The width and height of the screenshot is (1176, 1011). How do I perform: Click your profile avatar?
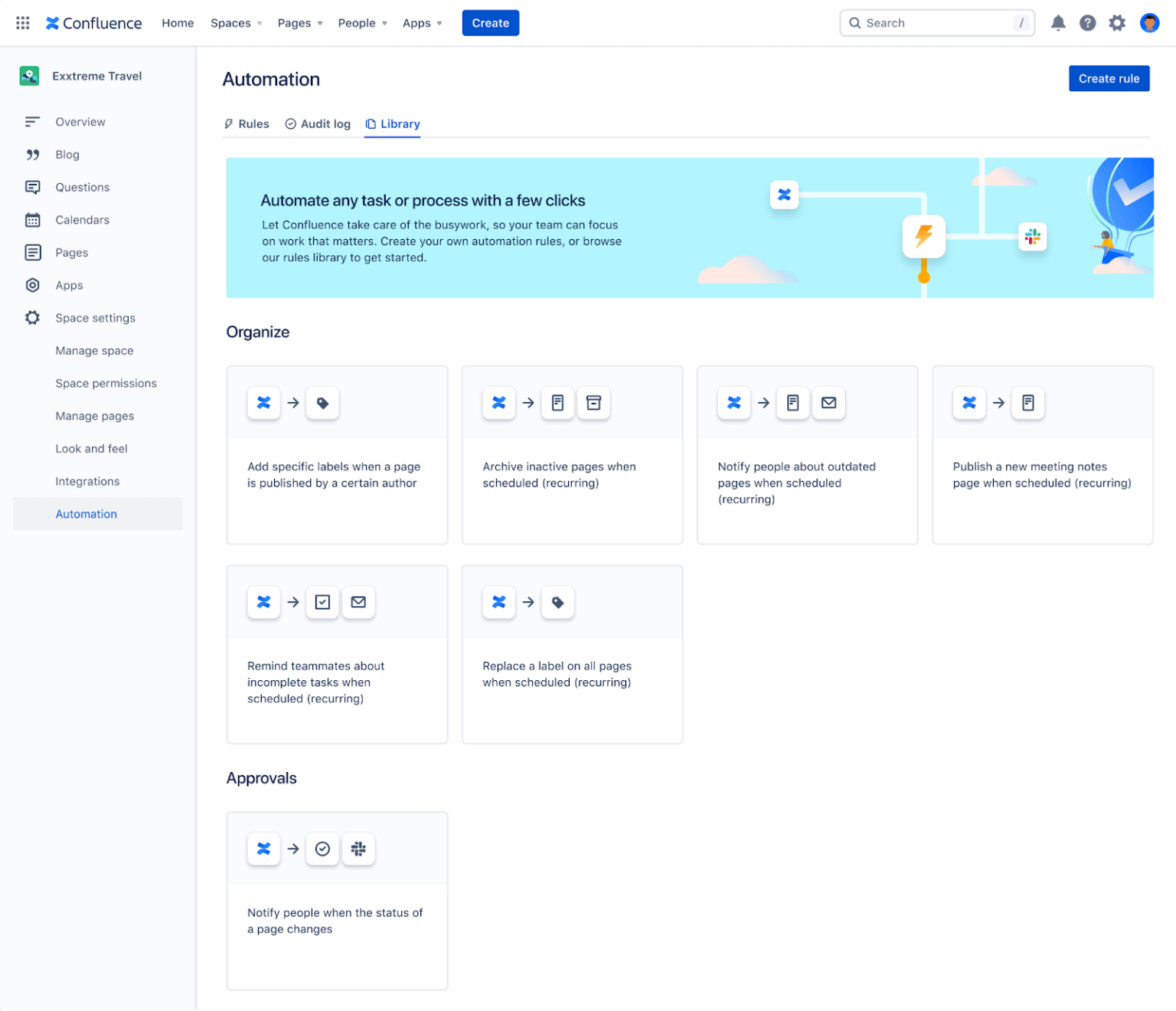click(x=1150, y=22)
